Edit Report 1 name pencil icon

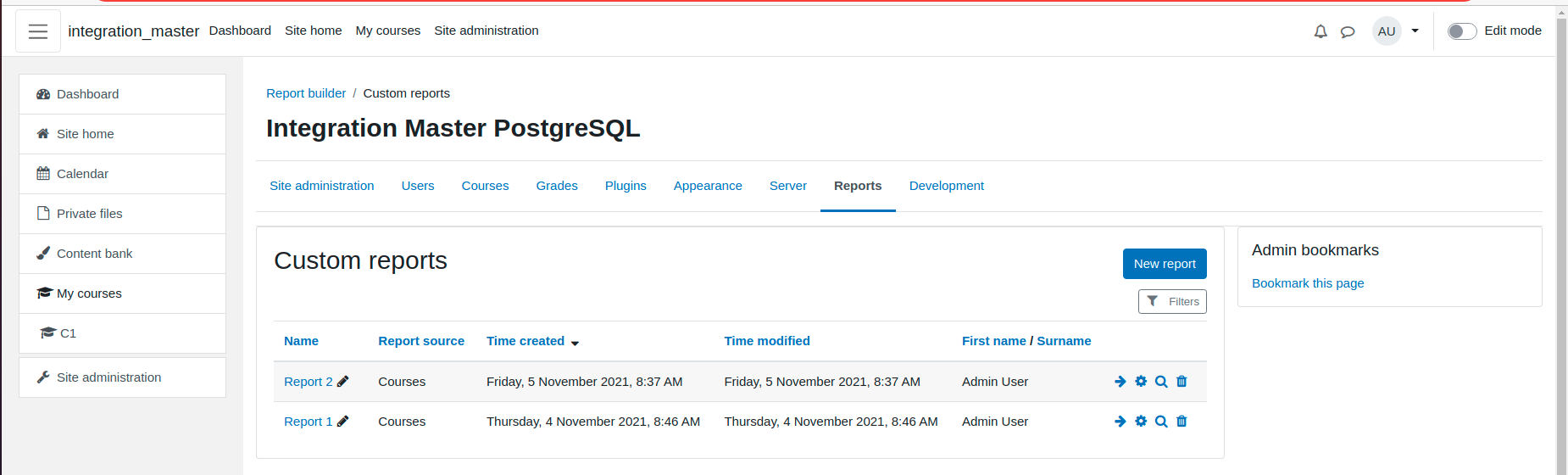click(342, 422)
